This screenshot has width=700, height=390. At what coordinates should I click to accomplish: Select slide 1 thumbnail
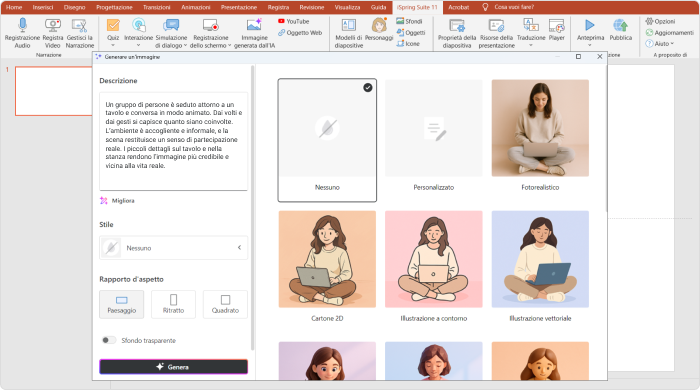(54, 91)
